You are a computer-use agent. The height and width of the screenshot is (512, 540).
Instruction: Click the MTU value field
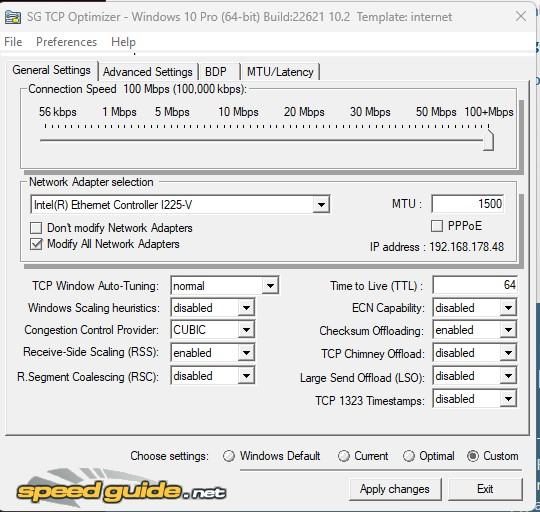pyautogui.click(x=468, y=204)
